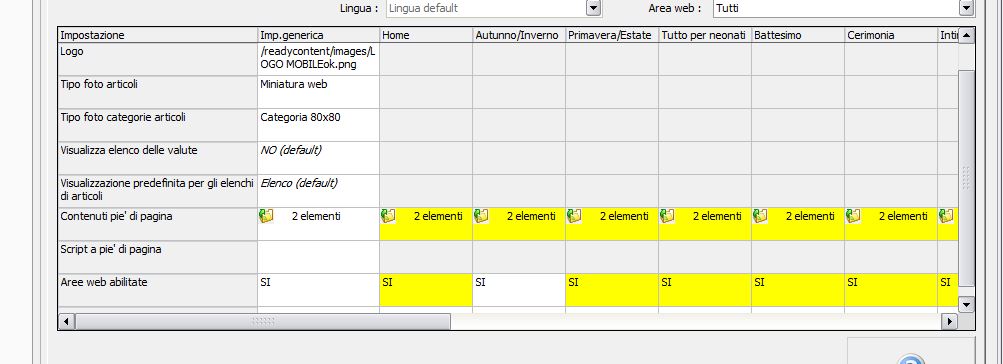Select the 'Categoria 80x80' cell
Screen dimensions: 1003x364
(x=319, y=125)
